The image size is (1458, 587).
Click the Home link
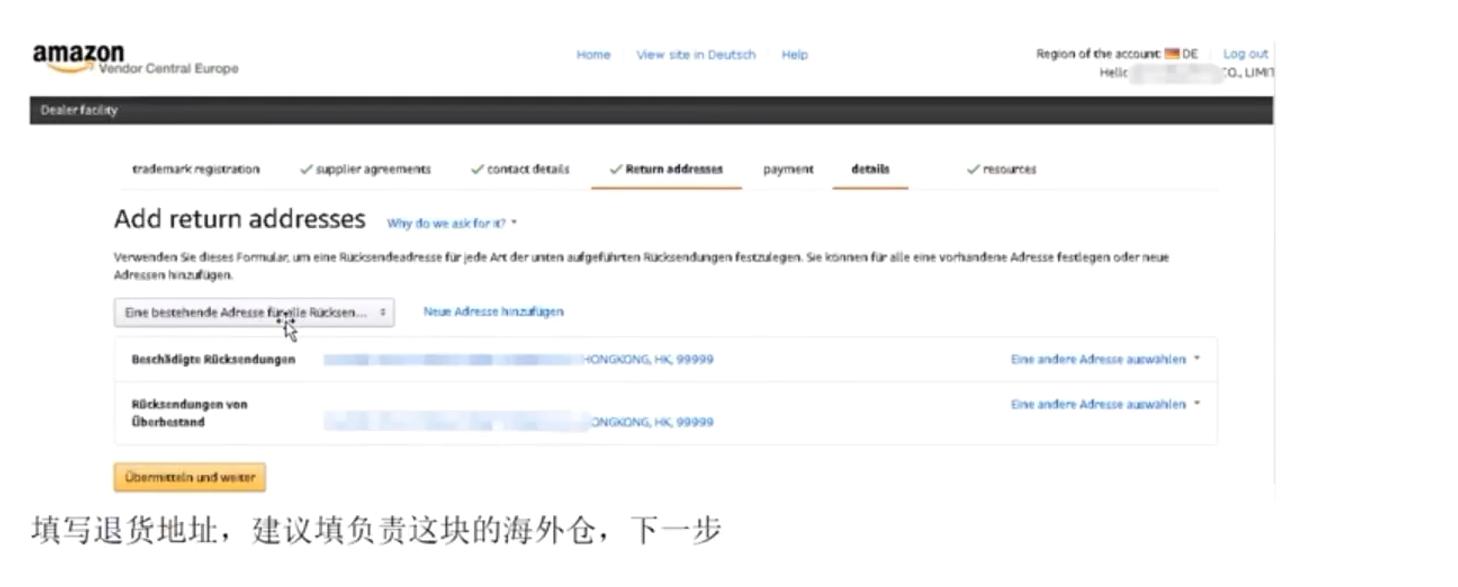tap(592, 55)
